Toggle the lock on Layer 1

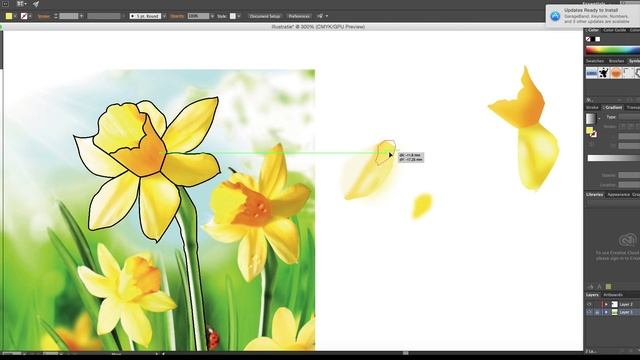coord(597,312)
